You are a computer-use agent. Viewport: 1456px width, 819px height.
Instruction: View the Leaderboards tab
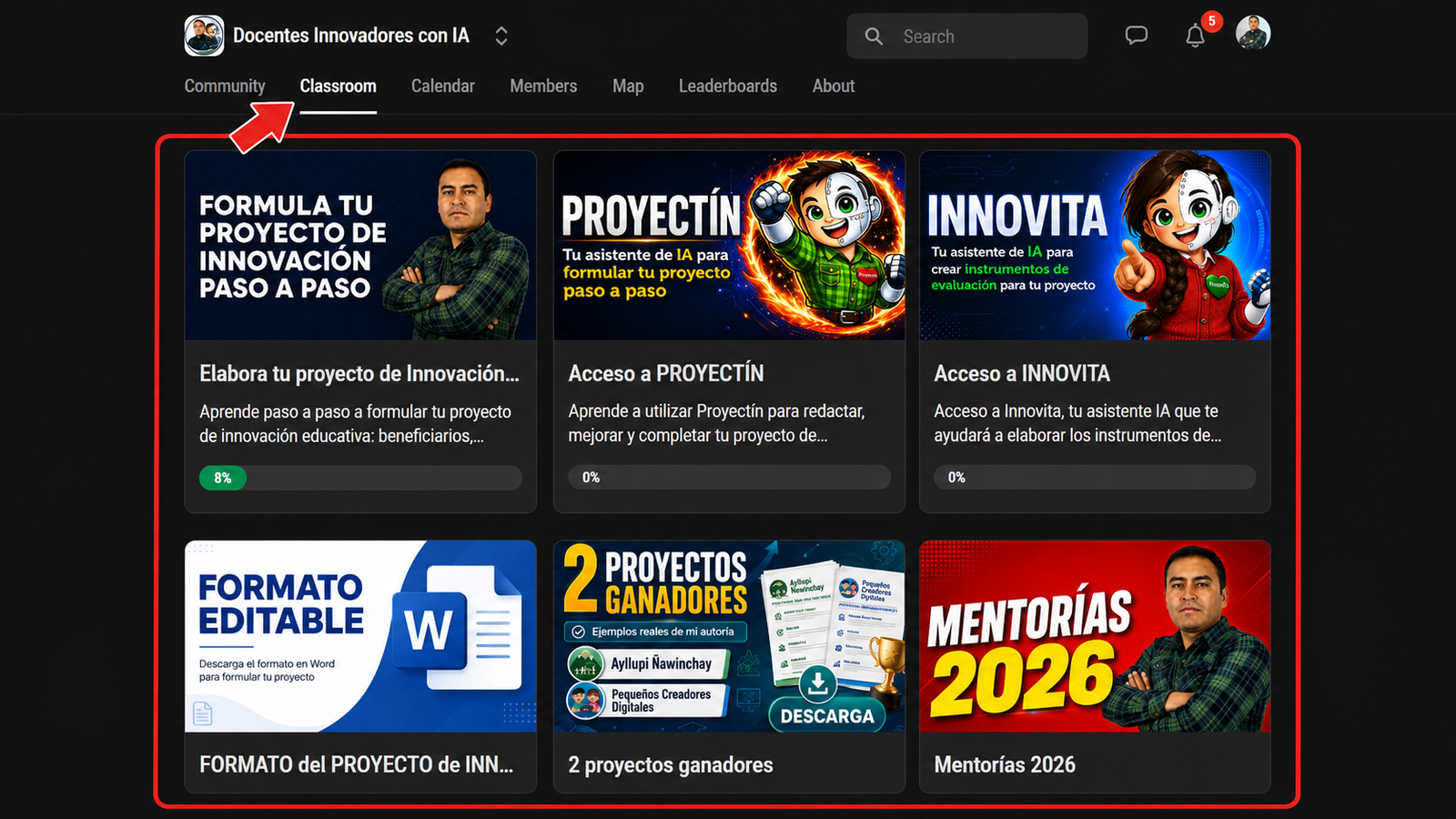pos(728,86)
